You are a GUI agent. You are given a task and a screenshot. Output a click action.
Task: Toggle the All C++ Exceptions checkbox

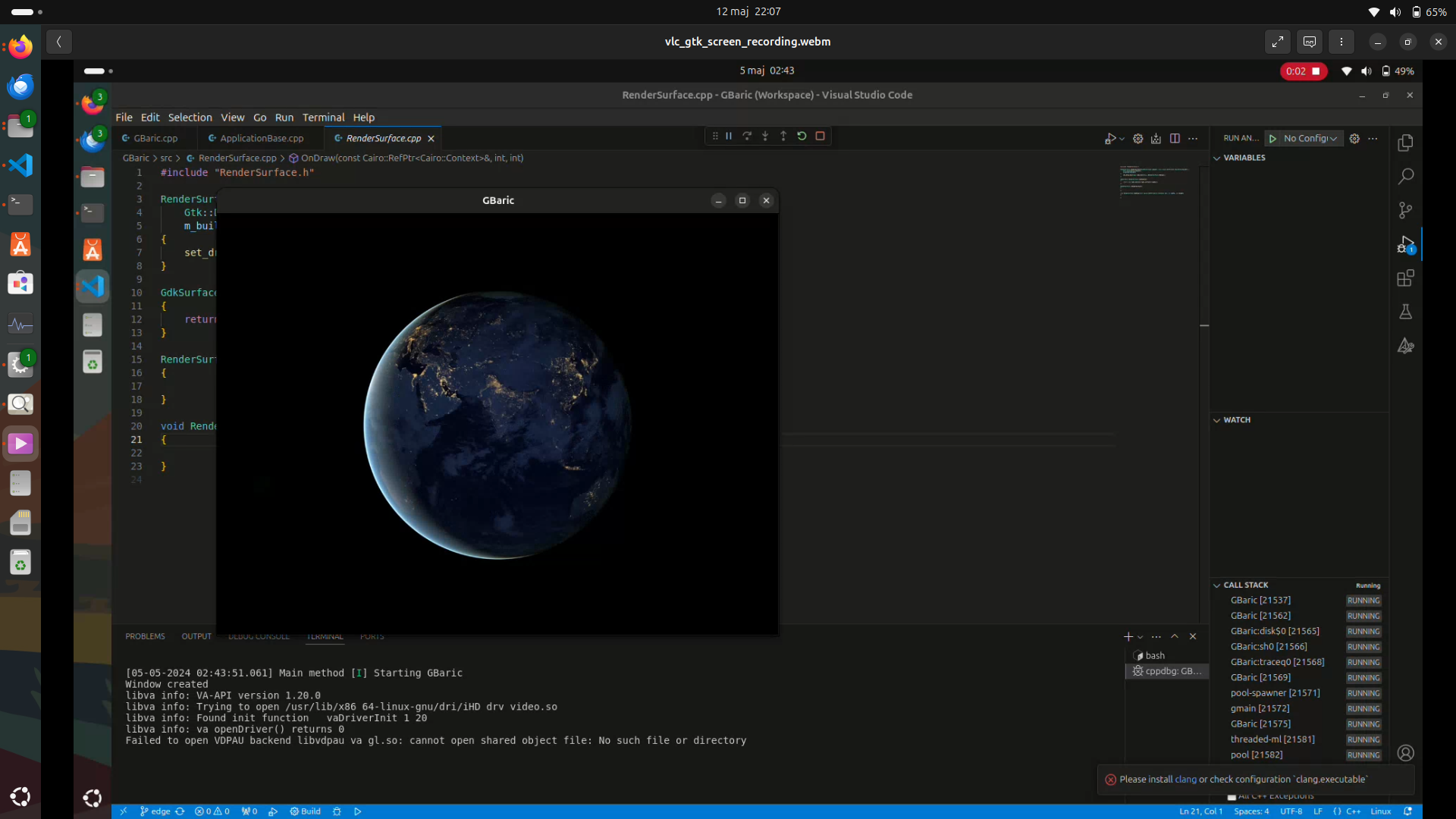tap(1232, 796)
